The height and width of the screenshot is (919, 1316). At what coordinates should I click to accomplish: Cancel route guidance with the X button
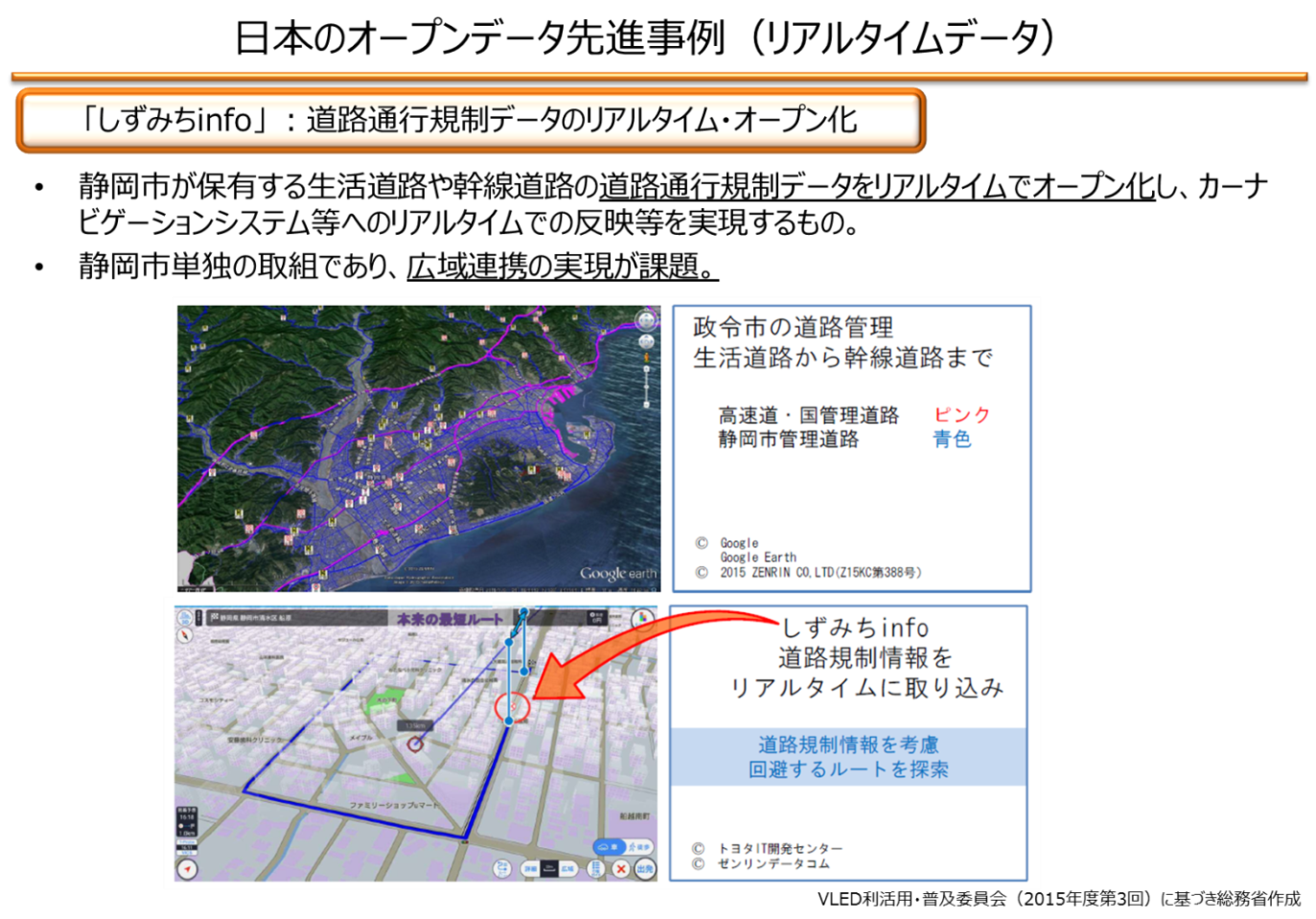tap(620, 868)
